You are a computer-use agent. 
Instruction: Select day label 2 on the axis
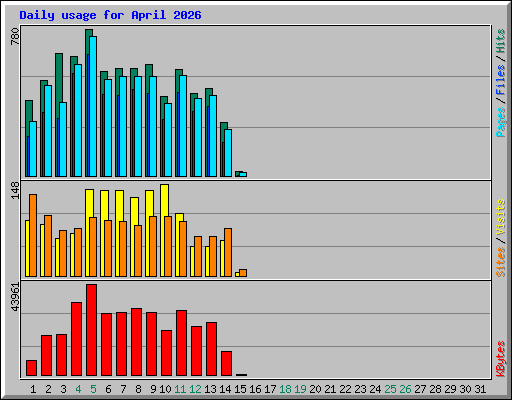tap(48, 389)
